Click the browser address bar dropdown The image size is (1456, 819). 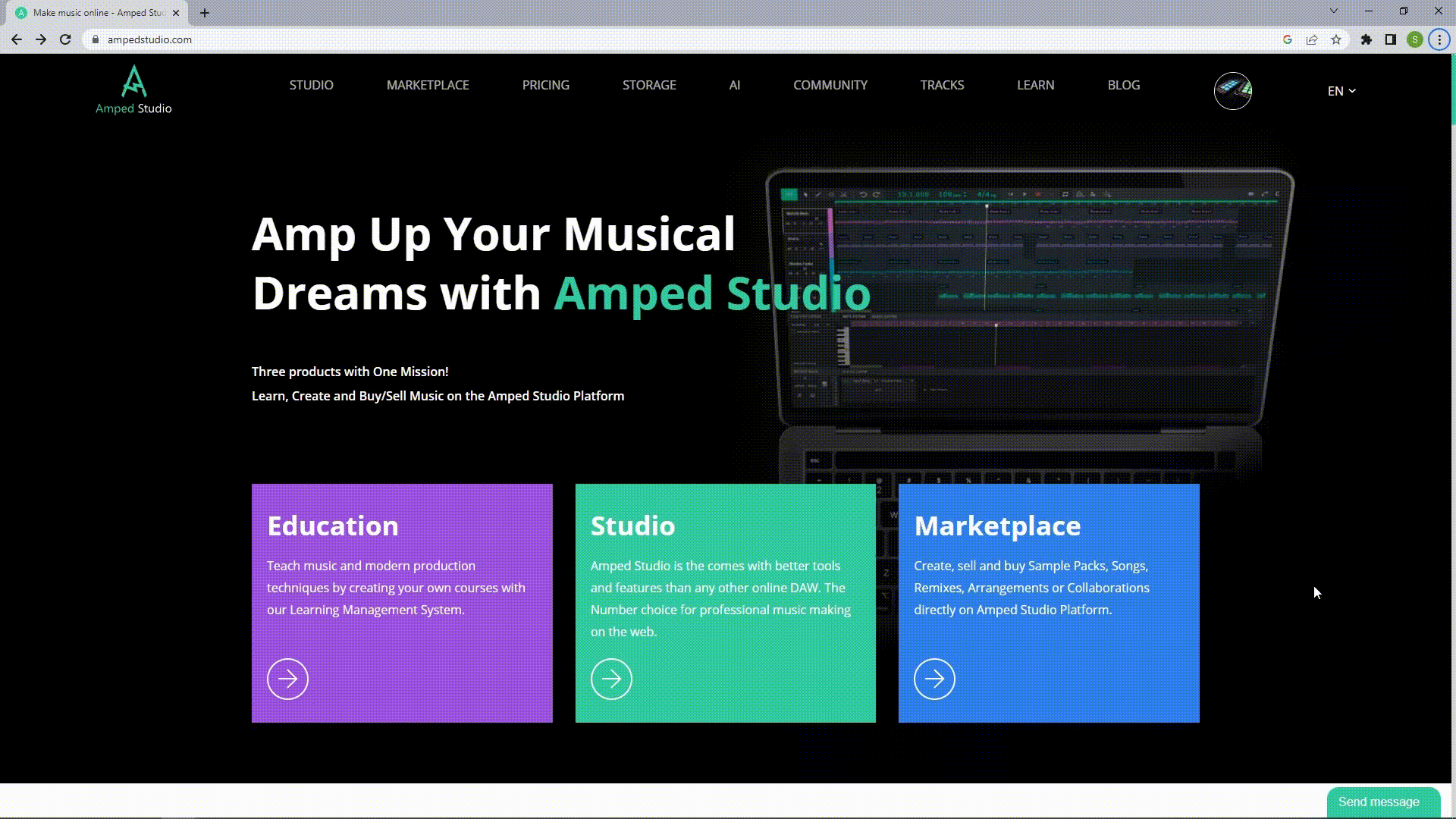click(1334, 11)
